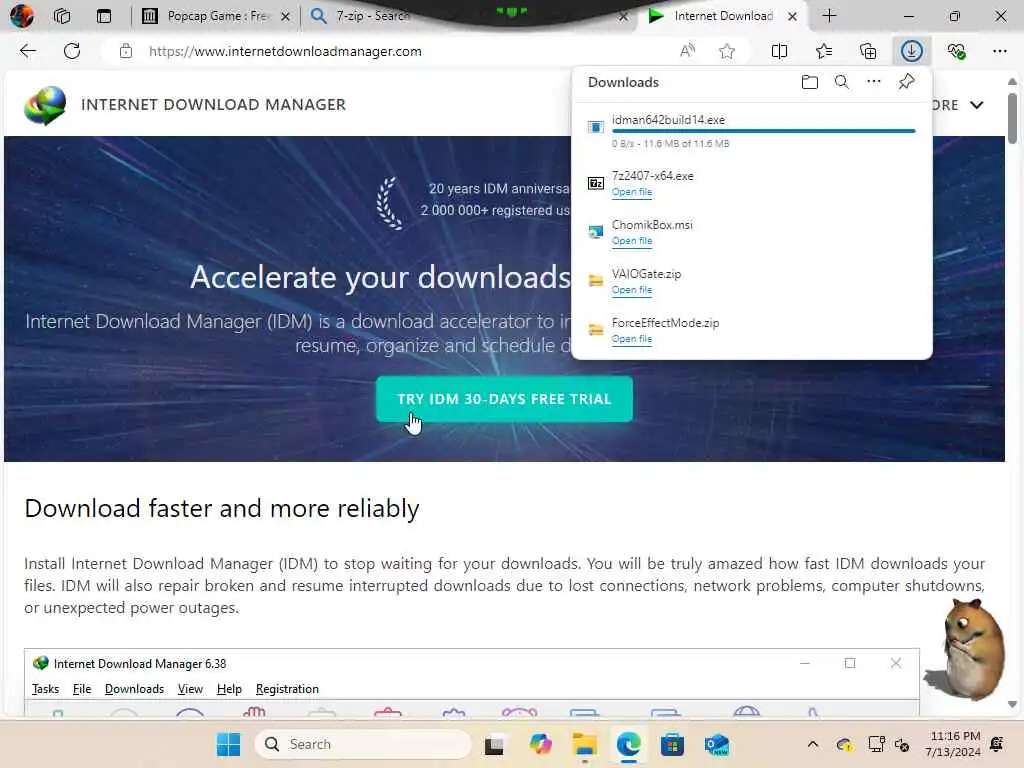Open file link for 7z2407-x64.exe
The width and height of the screenshot is (1024, 768).
632,192
